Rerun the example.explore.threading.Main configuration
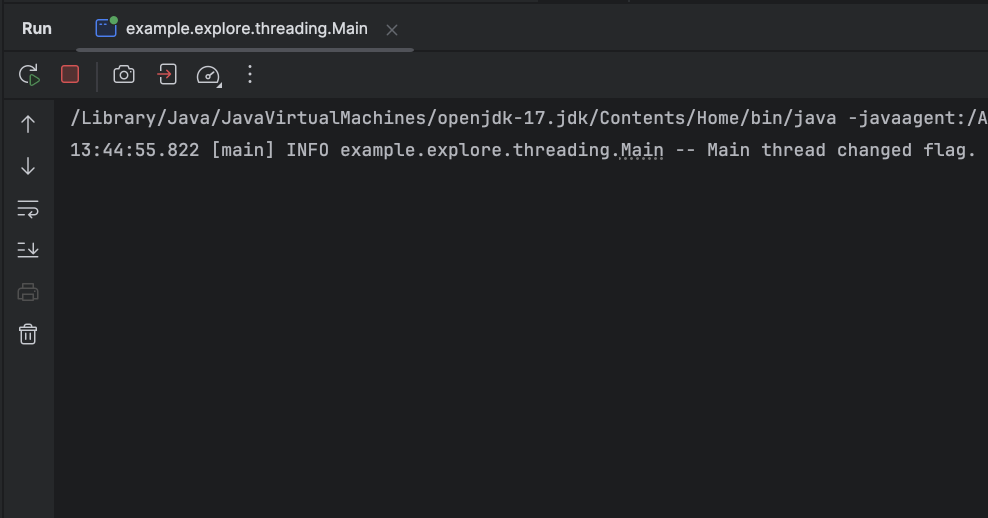The width and height of the screenshot is (988, 518). [29, 75]
